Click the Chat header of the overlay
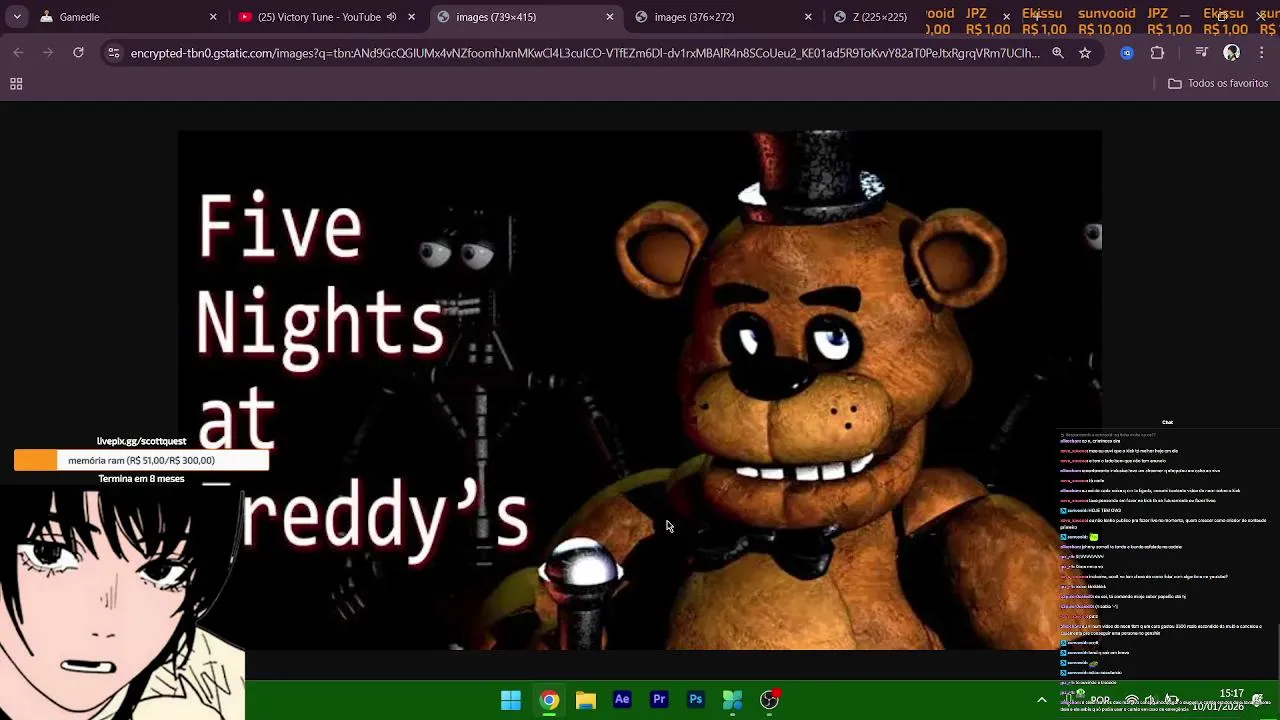Image resolution: width=1280 pixels, height=720 pixels. pos(1167,423)
